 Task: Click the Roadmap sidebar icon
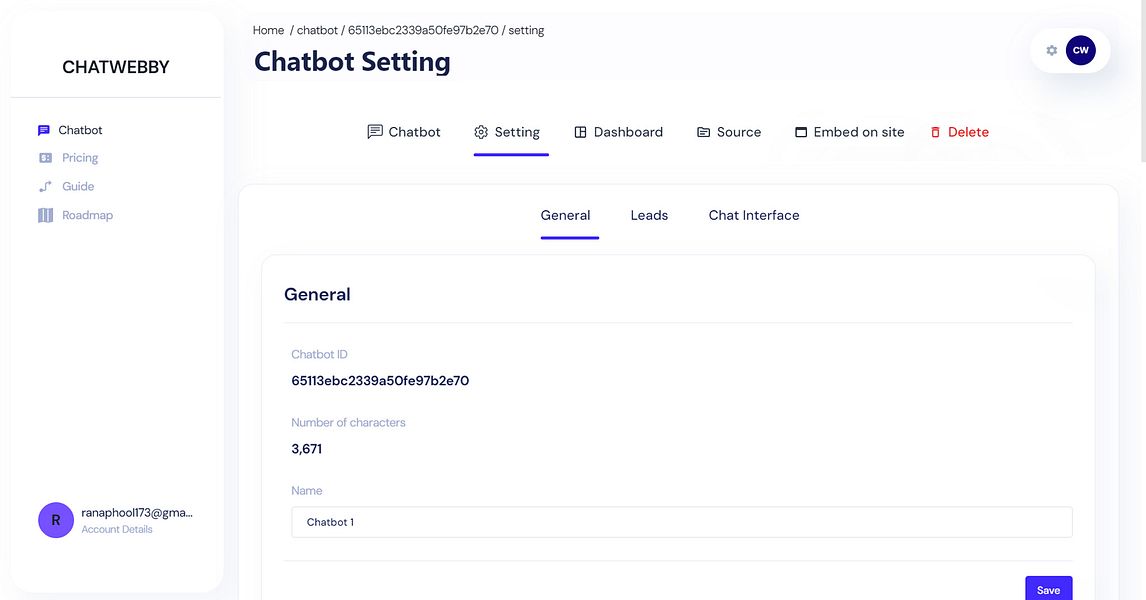[45, 215]
